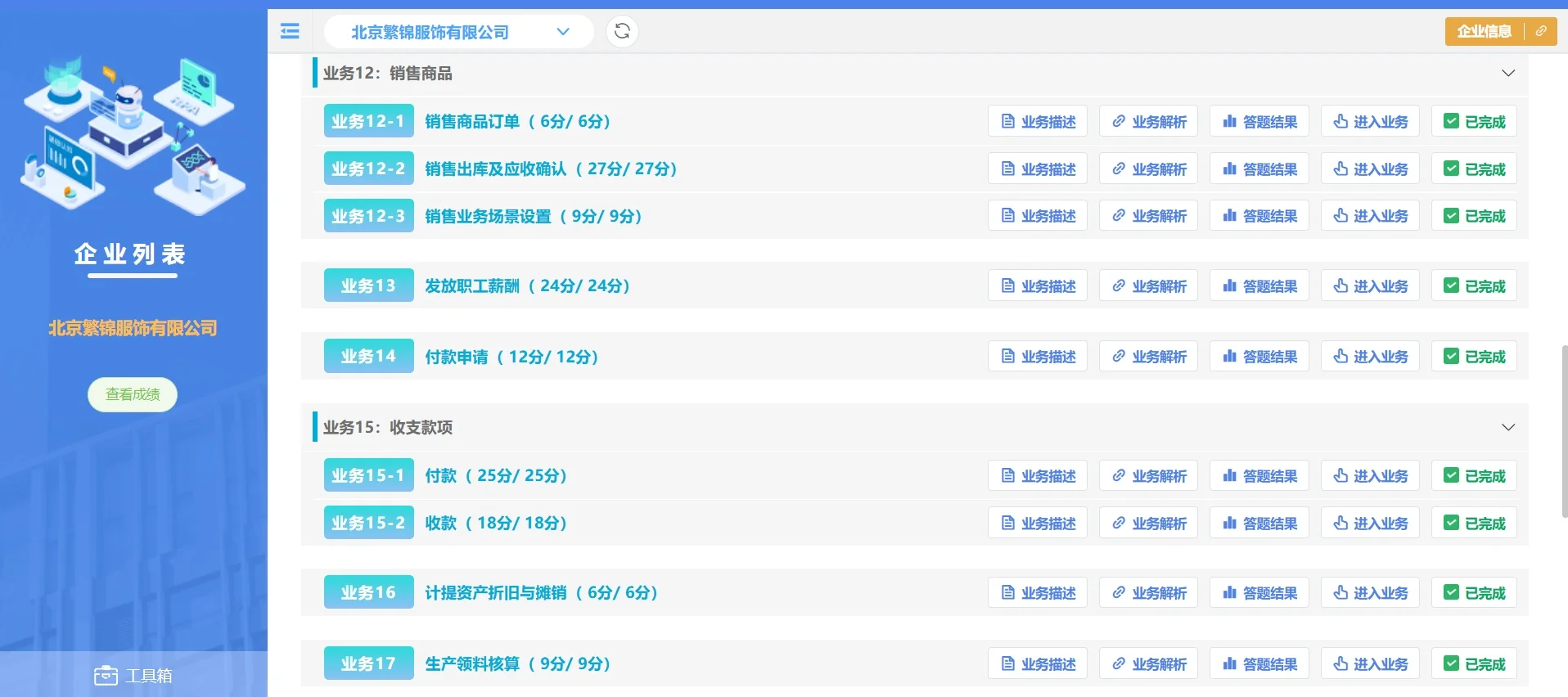Screen dimensions: 1568x697
Task: Open 业务解析 for 业务16
Action: click(1148, 592)
